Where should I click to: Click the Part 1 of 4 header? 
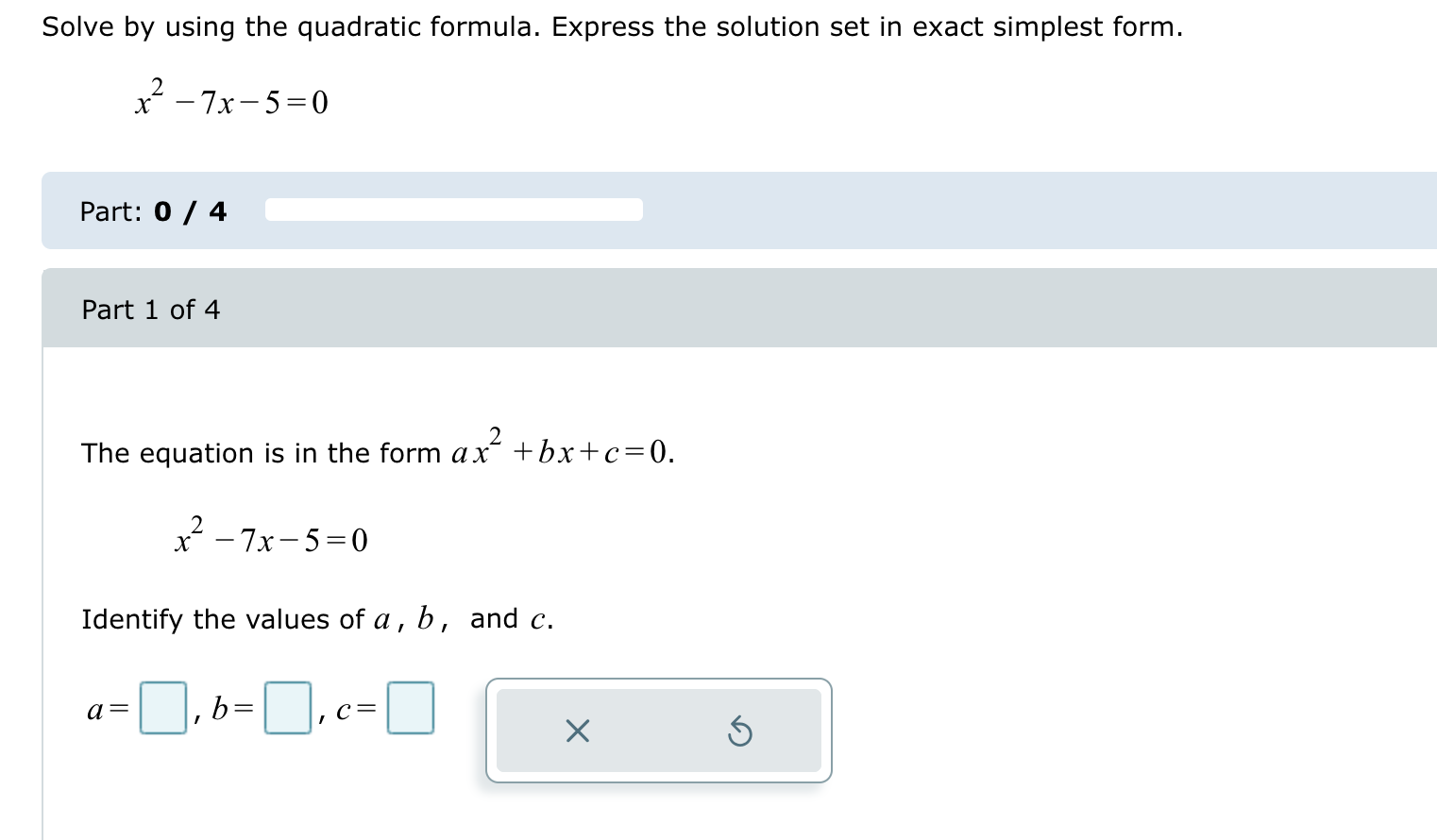150,310
